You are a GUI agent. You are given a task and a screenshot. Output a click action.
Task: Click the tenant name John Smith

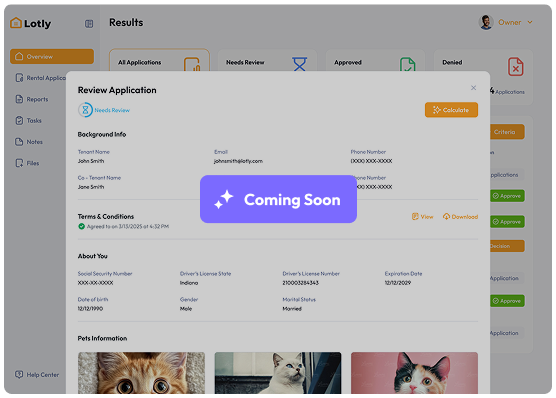point(91,161)
